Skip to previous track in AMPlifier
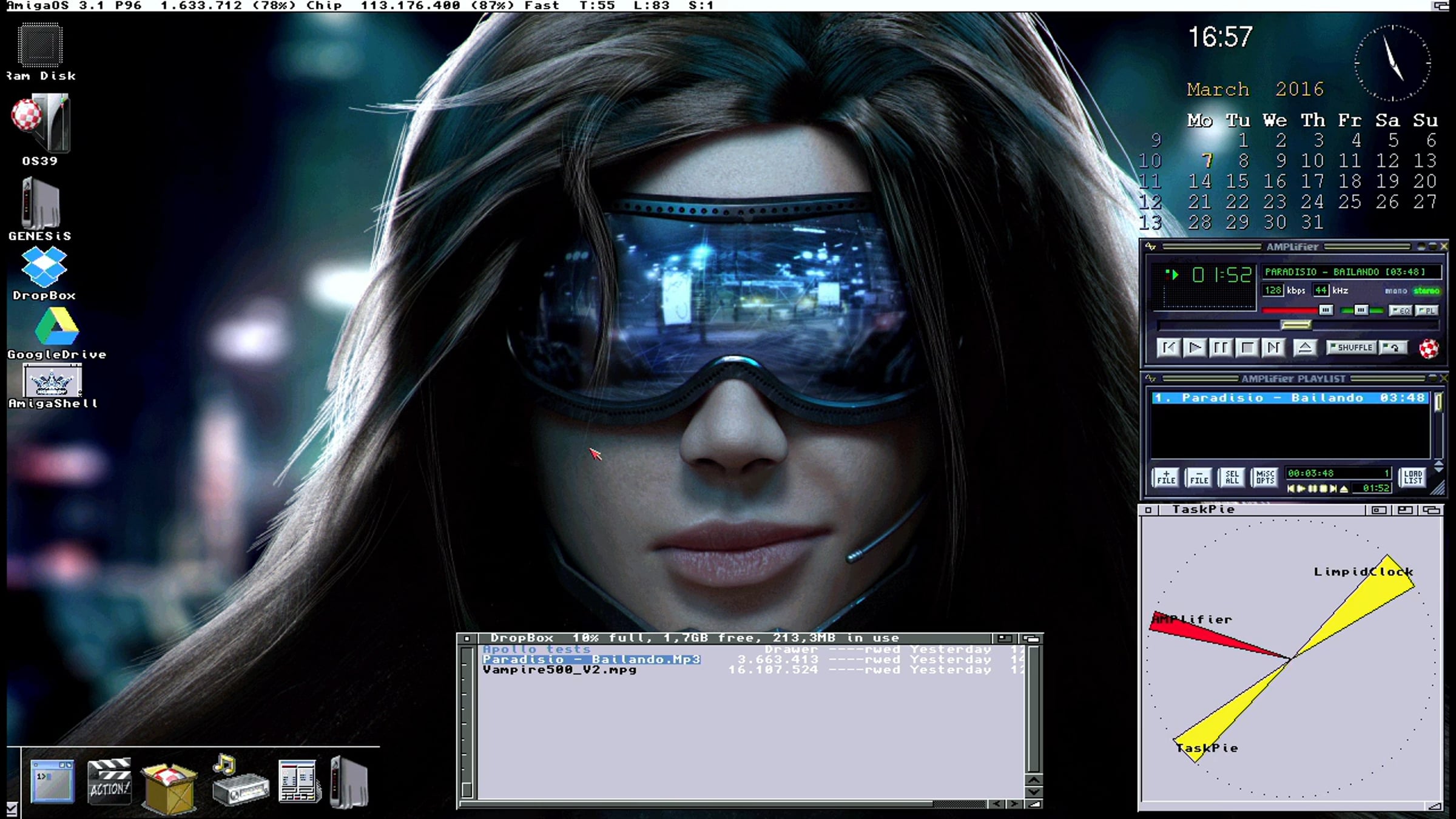Screen dimensions: 1456x819 coord(1168,348)
